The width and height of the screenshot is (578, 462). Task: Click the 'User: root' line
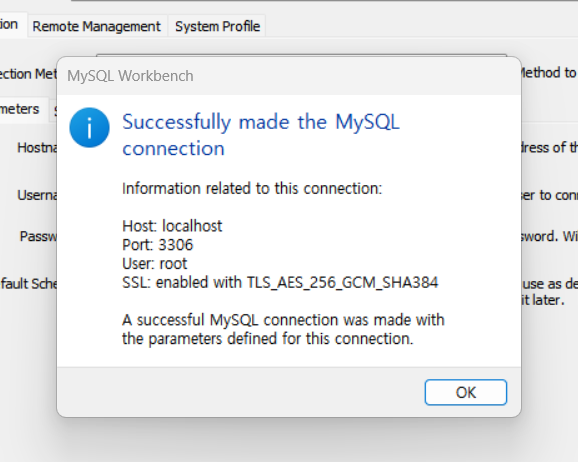(x=154, y=264)
